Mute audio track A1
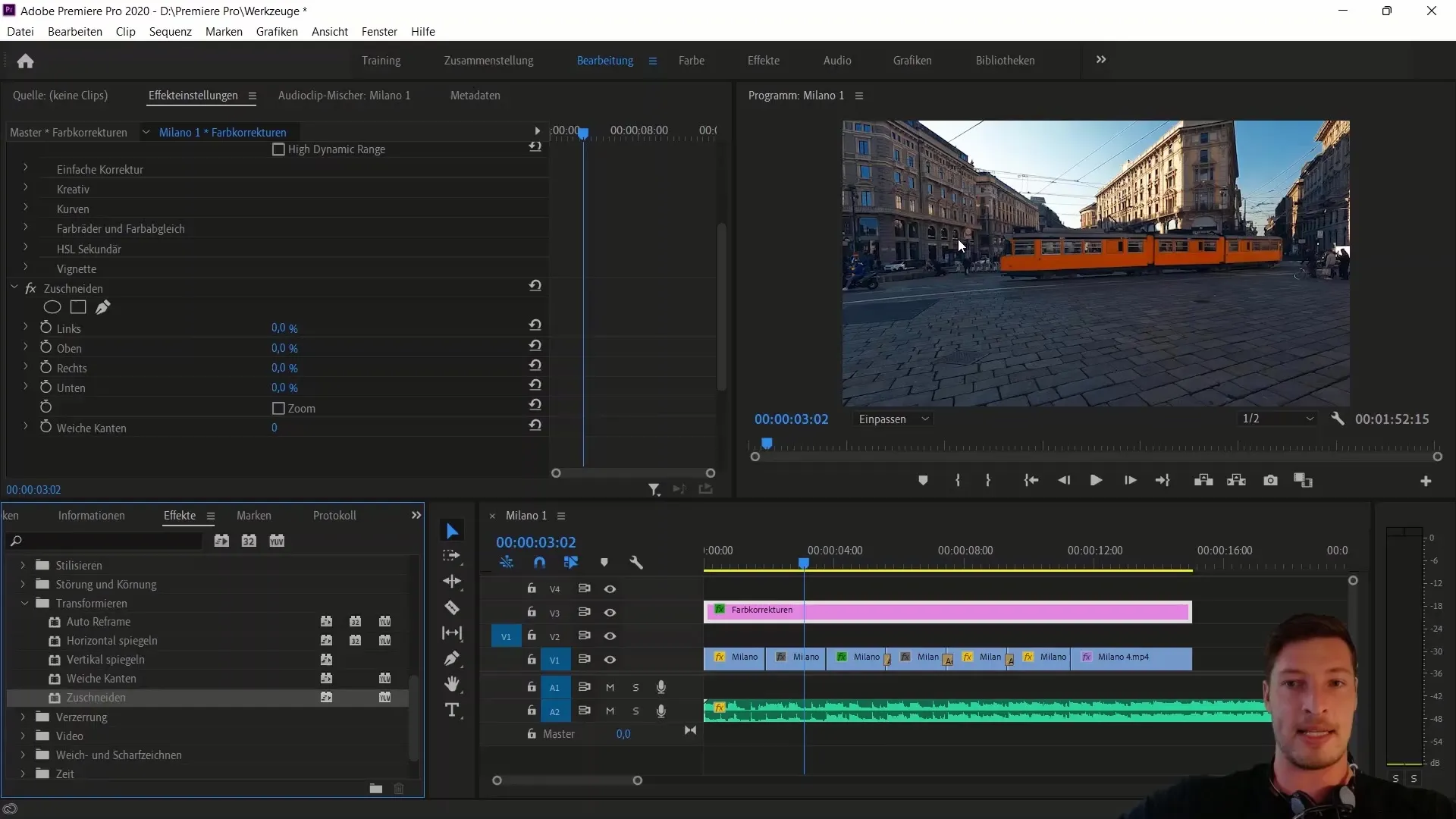 point(610,687)
